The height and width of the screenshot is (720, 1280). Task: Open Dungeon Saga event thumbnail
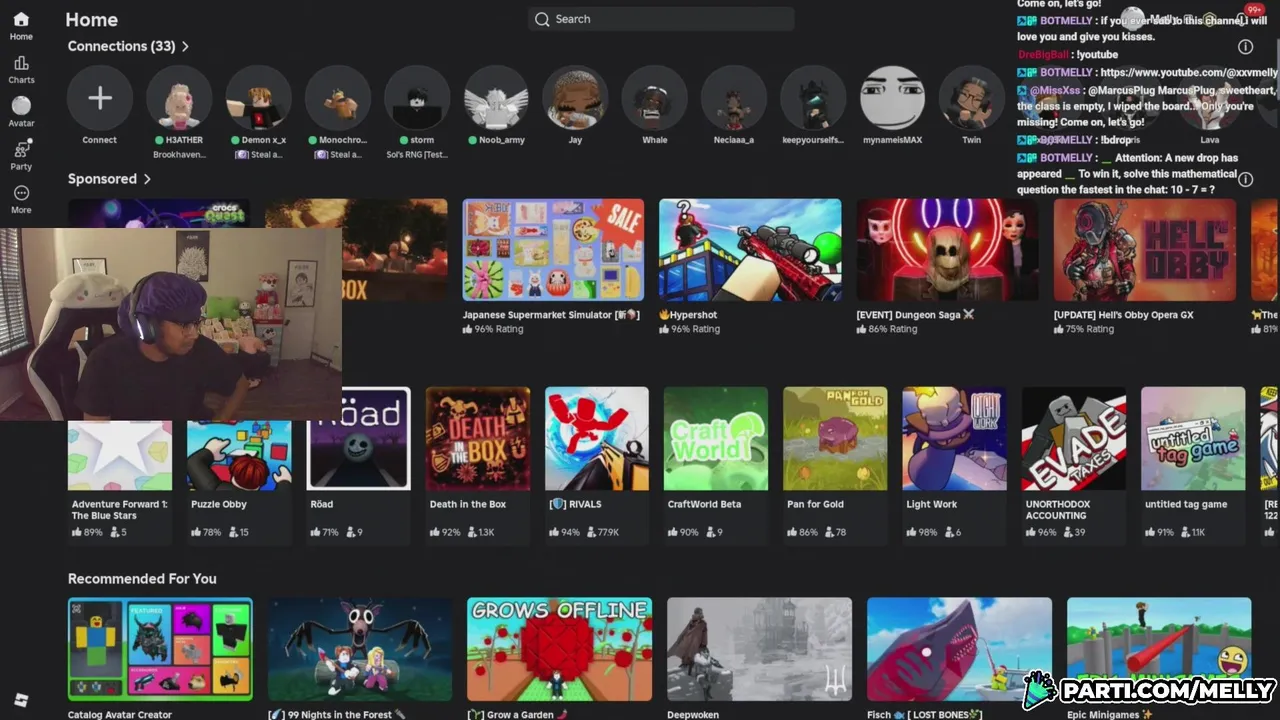coord(947,250)
